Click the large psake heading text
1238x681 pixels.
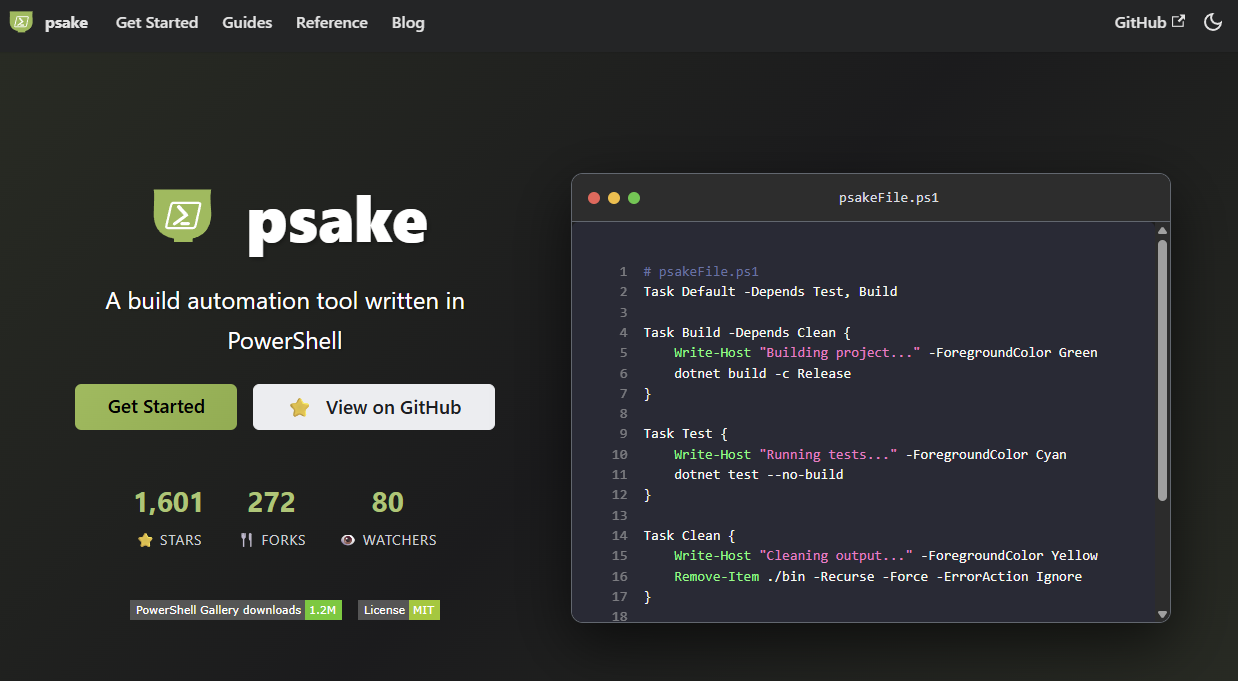[337, 223]
